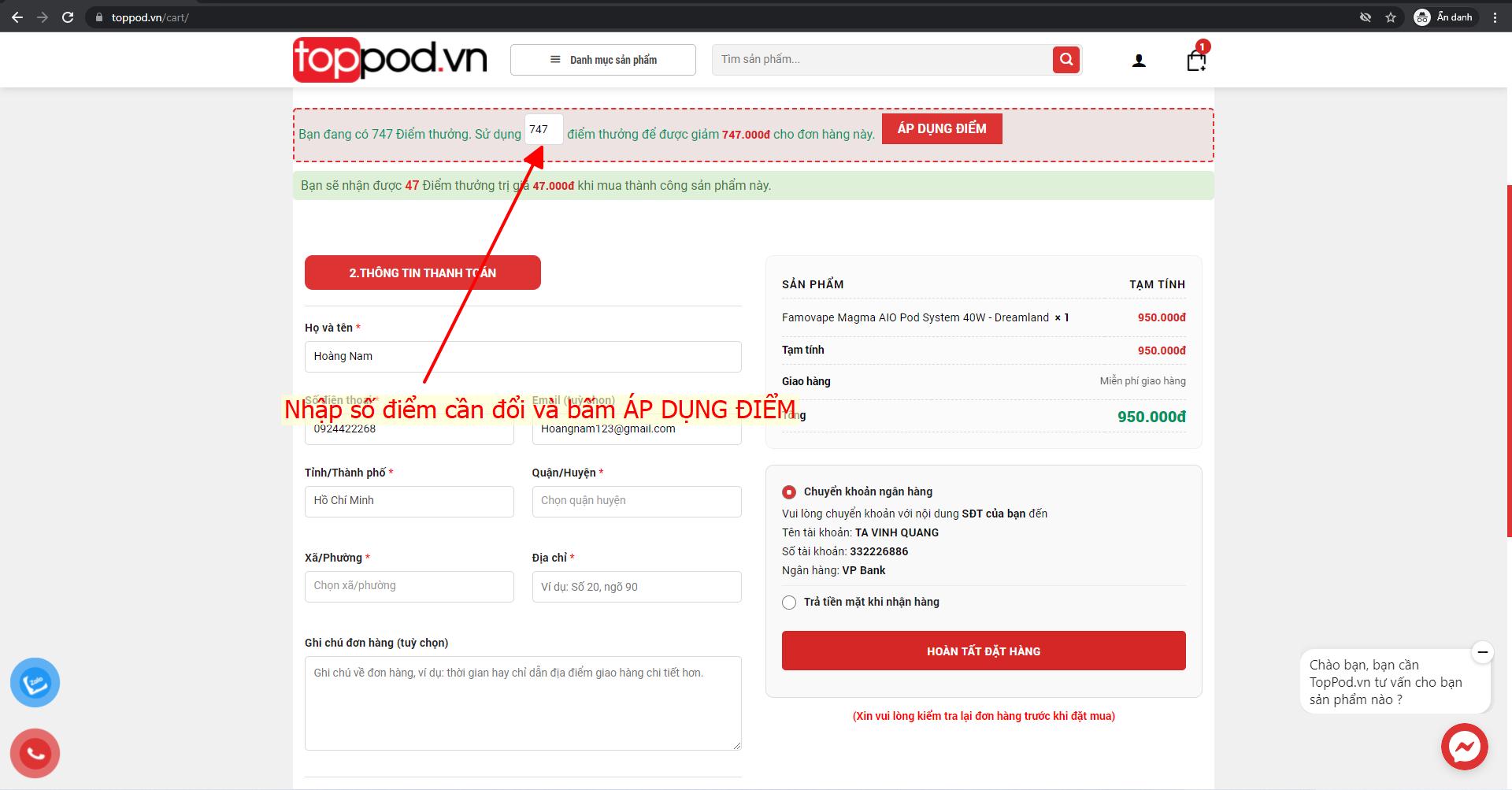
Task: Click the red search magnifier button
Action: pyautogui.click(x=1066, y=60)
